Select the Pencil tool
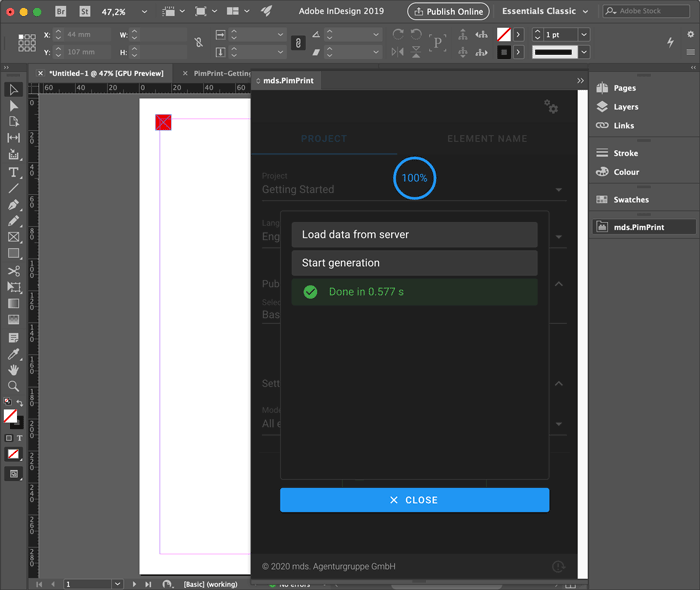 pyautogui.click(x=13, y=221)
